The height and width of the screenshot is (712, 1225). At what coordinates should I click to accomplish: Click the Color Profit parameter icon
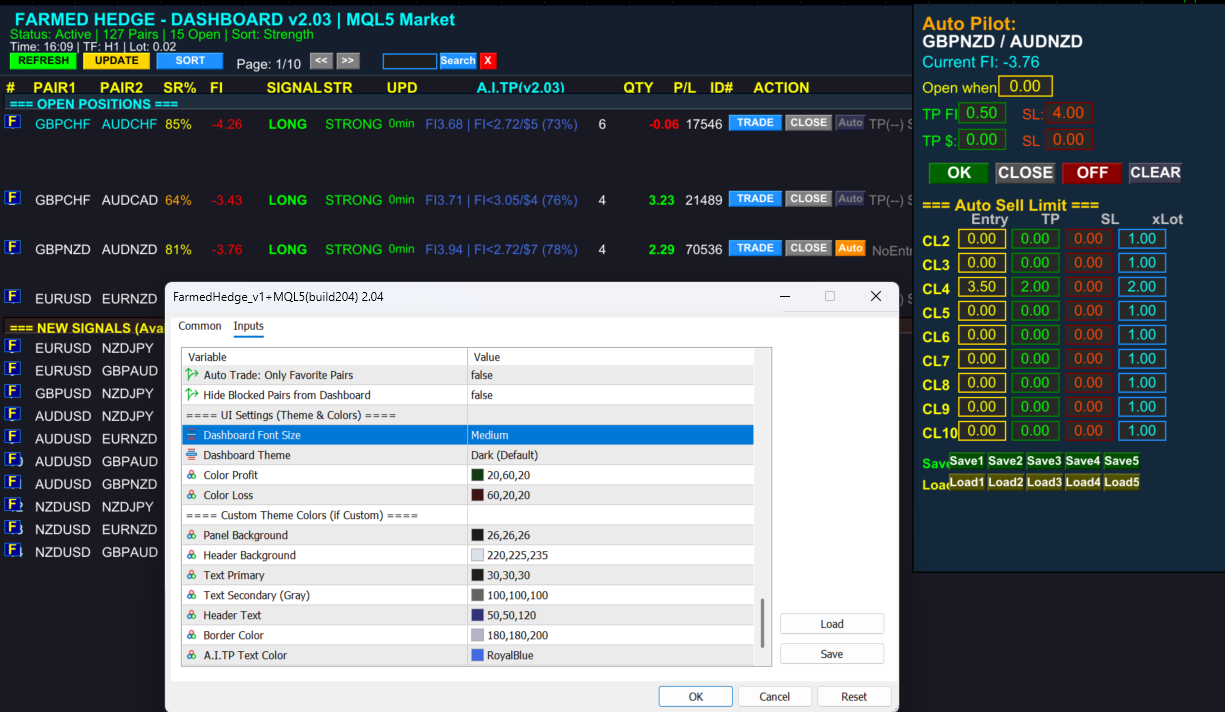point(192,475)
